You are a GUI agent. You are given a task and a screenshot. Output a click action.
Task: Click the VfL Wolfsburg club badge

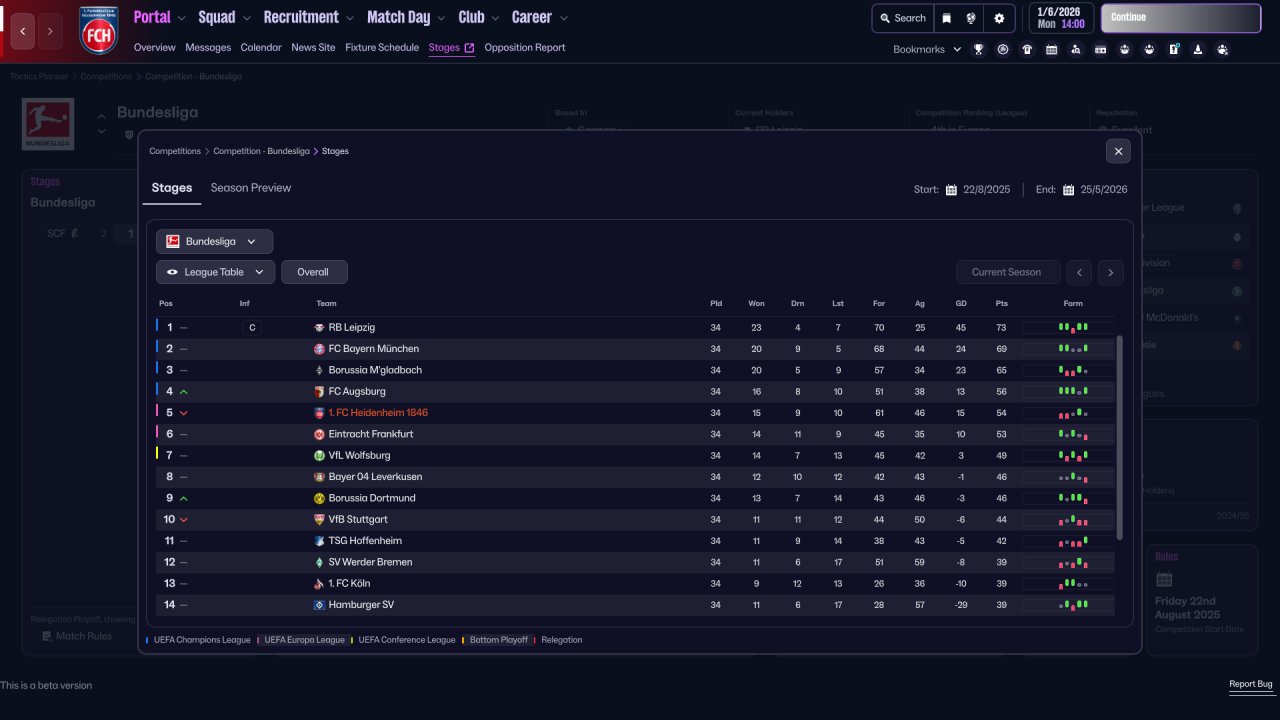(319, 456)
